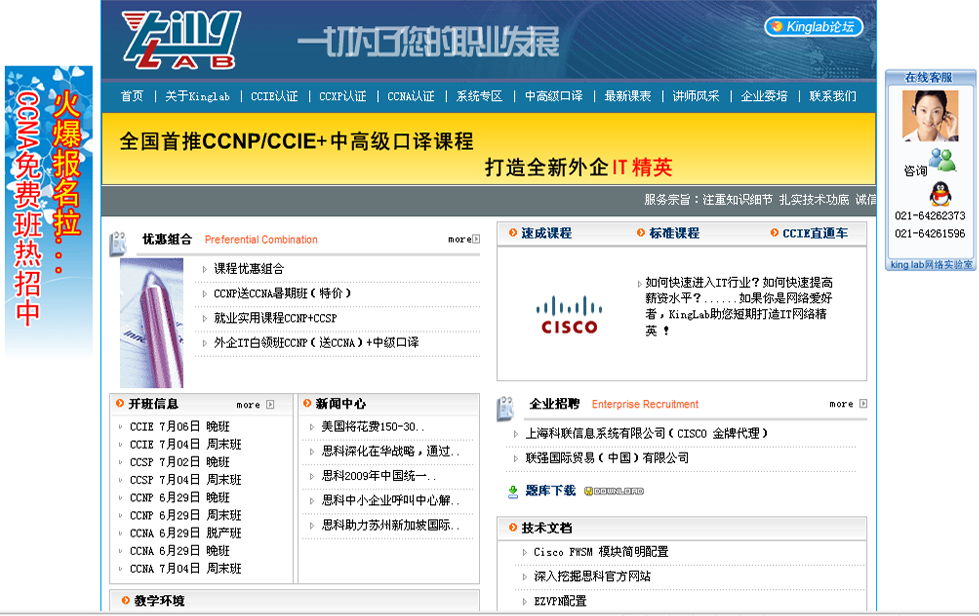Open CCNA 6月29日 脱产班 entry
This screenshot has width=979, height=616.
coord(185,533)
